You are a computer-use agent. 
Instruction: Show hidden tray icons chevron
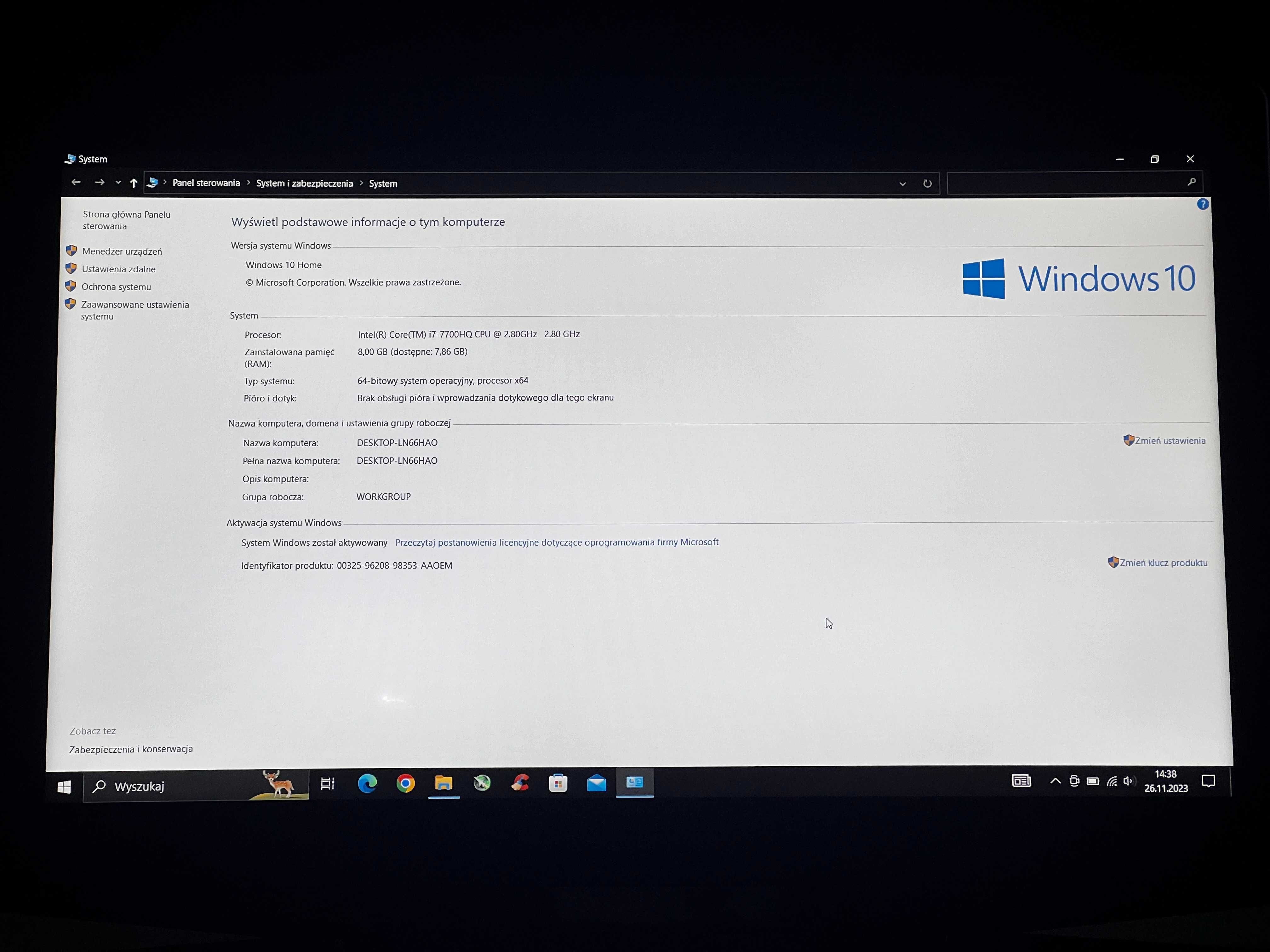pyautogui.click(x=1055, y=781)
